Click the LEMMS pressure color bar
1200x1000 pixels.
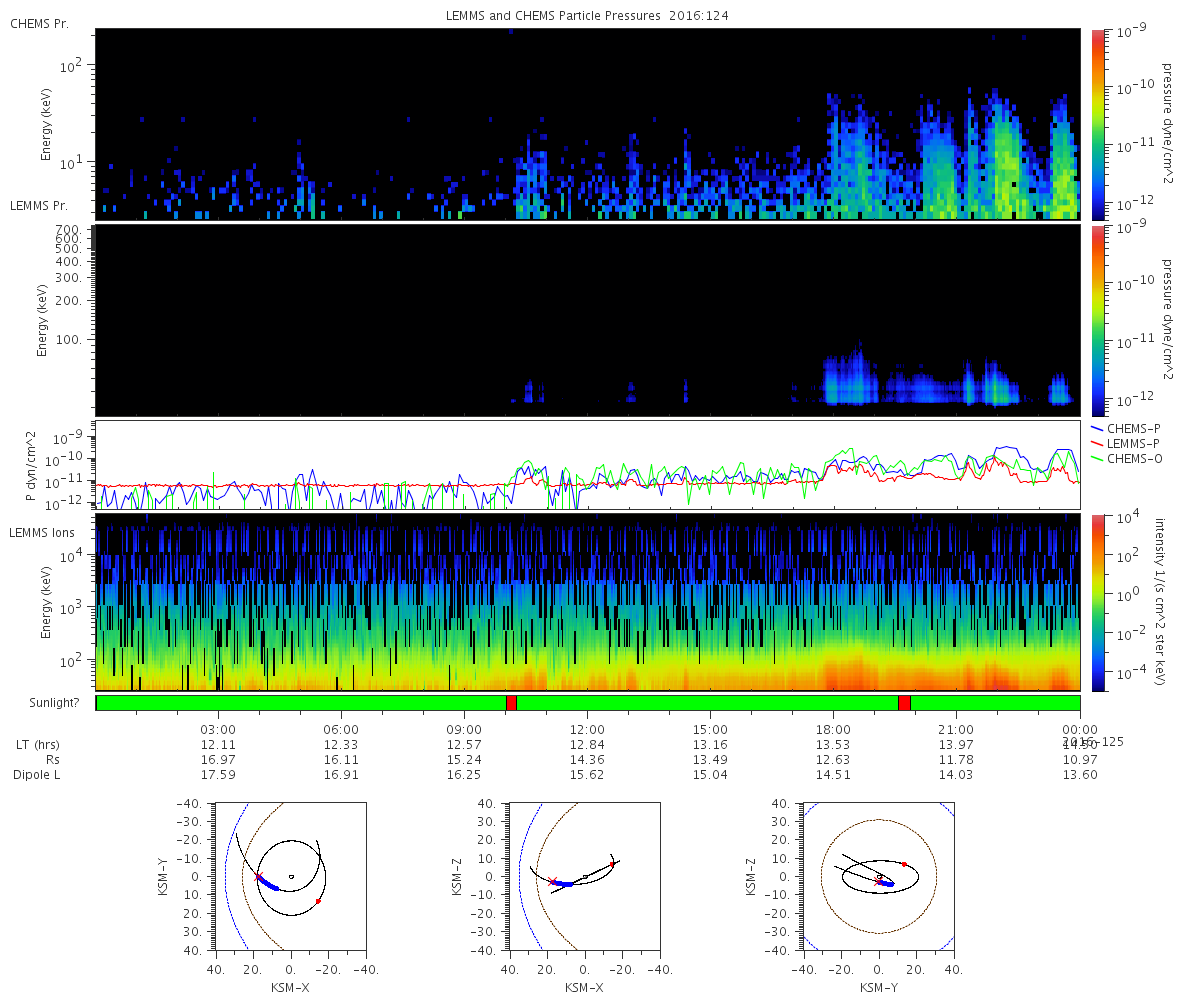coord(1097,320)
